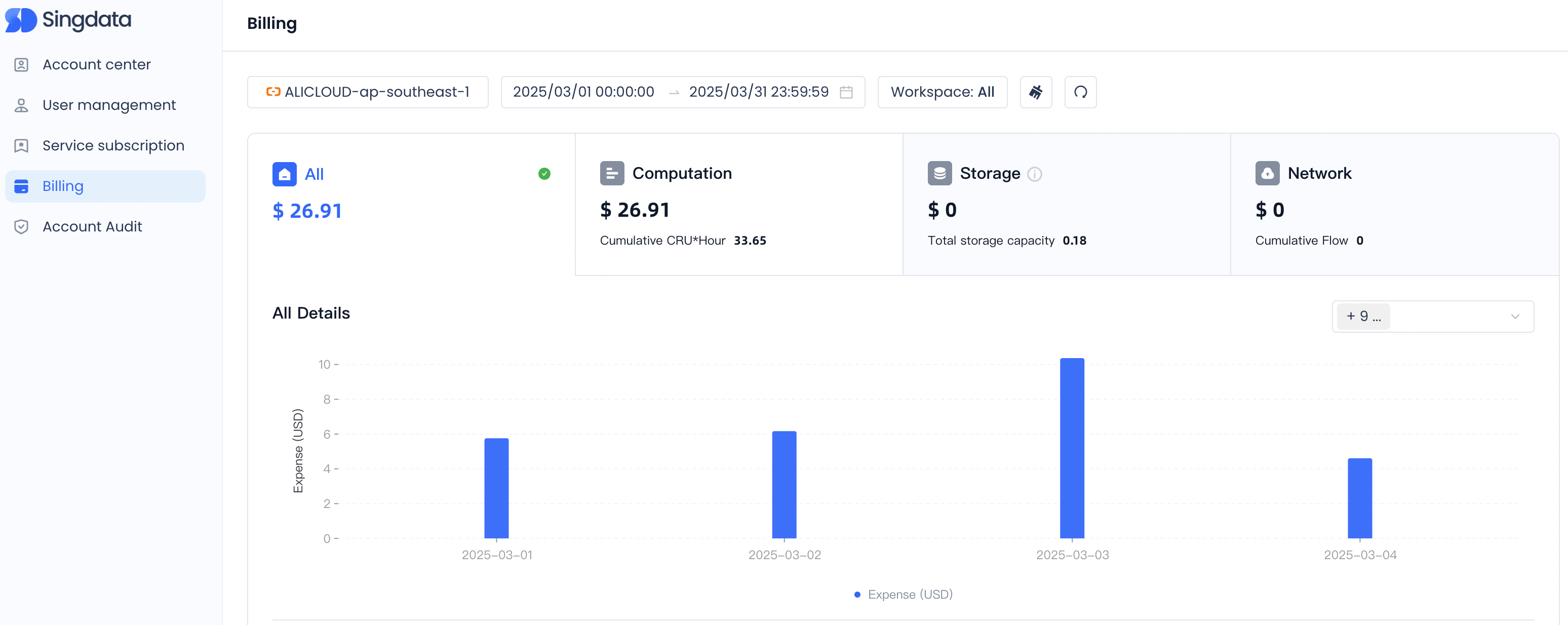Open Account center from sidebar

96,64
